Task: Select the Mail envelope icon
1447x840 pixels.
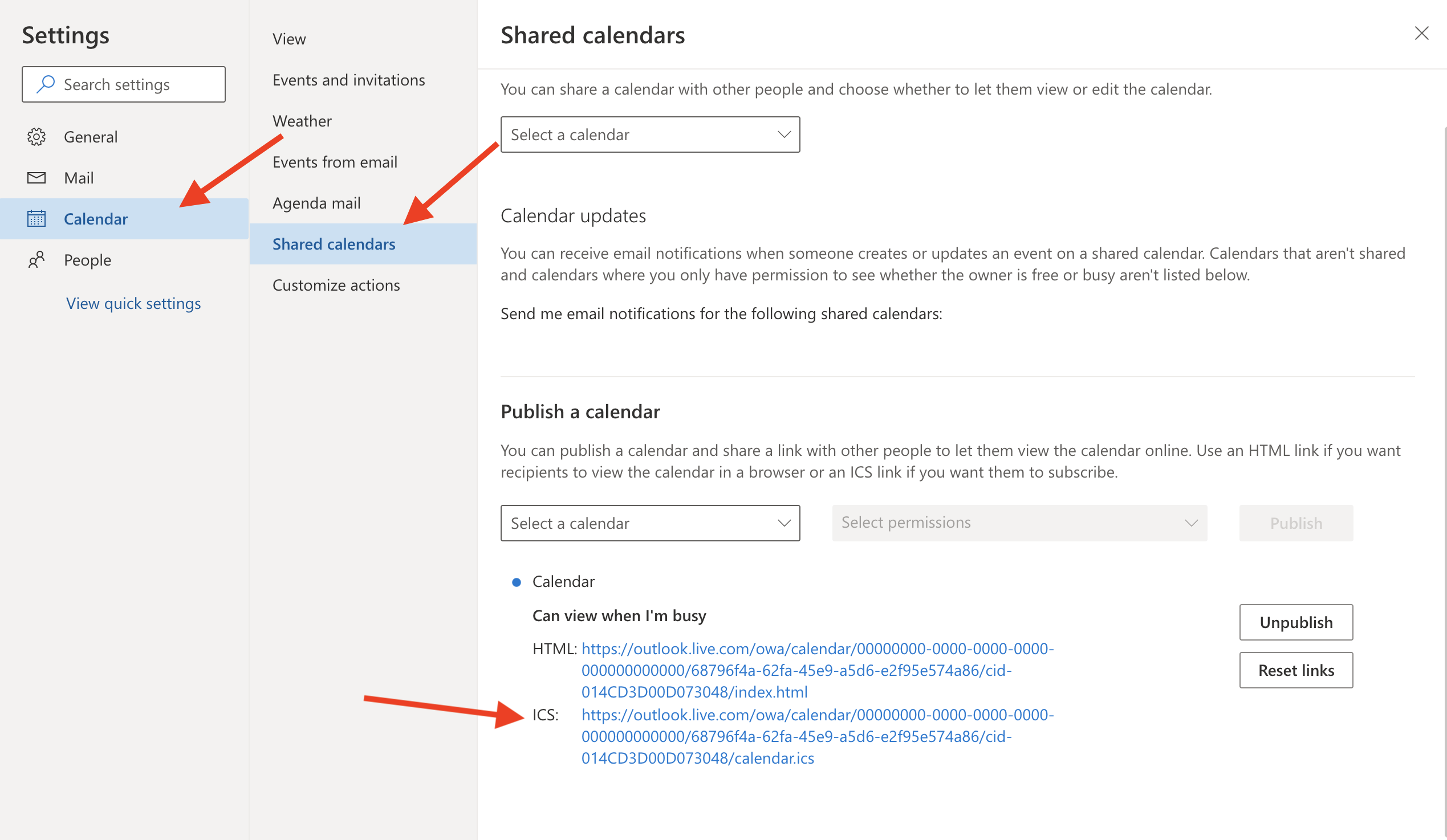Action: (36, 177)
